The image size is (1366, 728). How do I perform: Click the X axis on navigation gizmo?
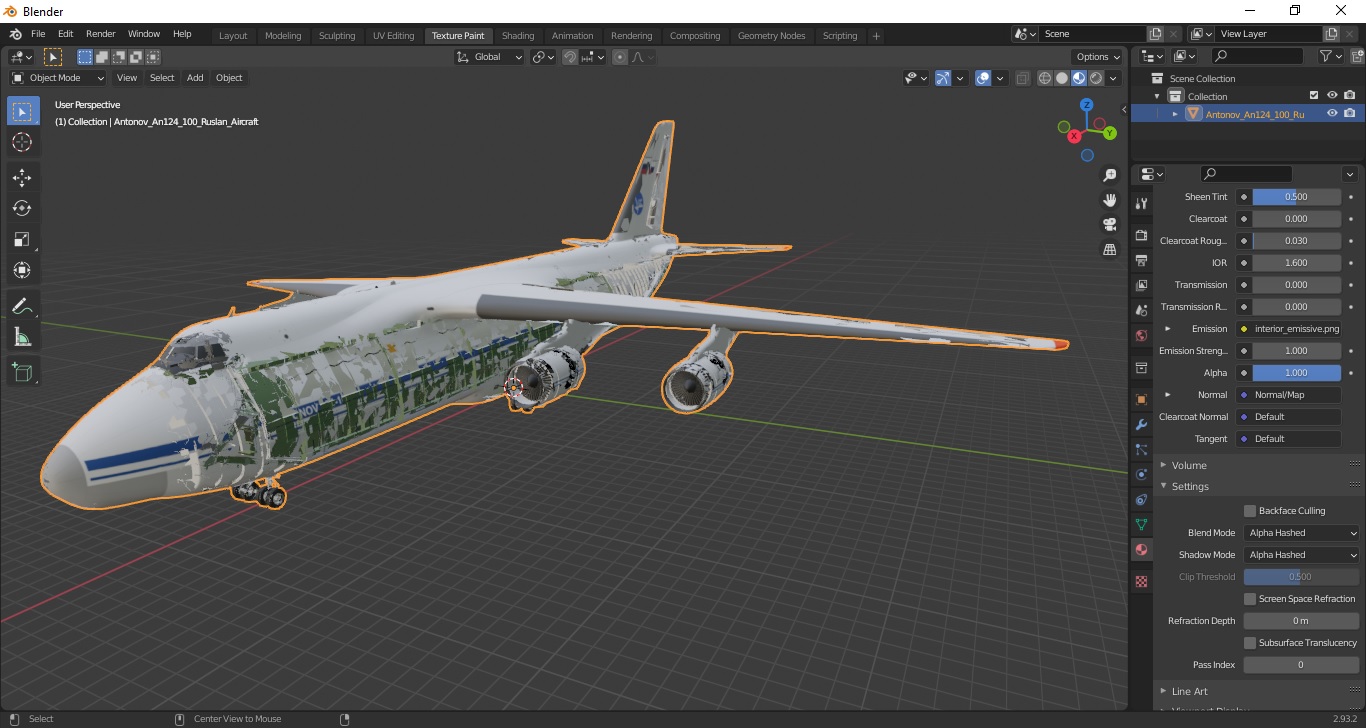tap(1074, 135)
